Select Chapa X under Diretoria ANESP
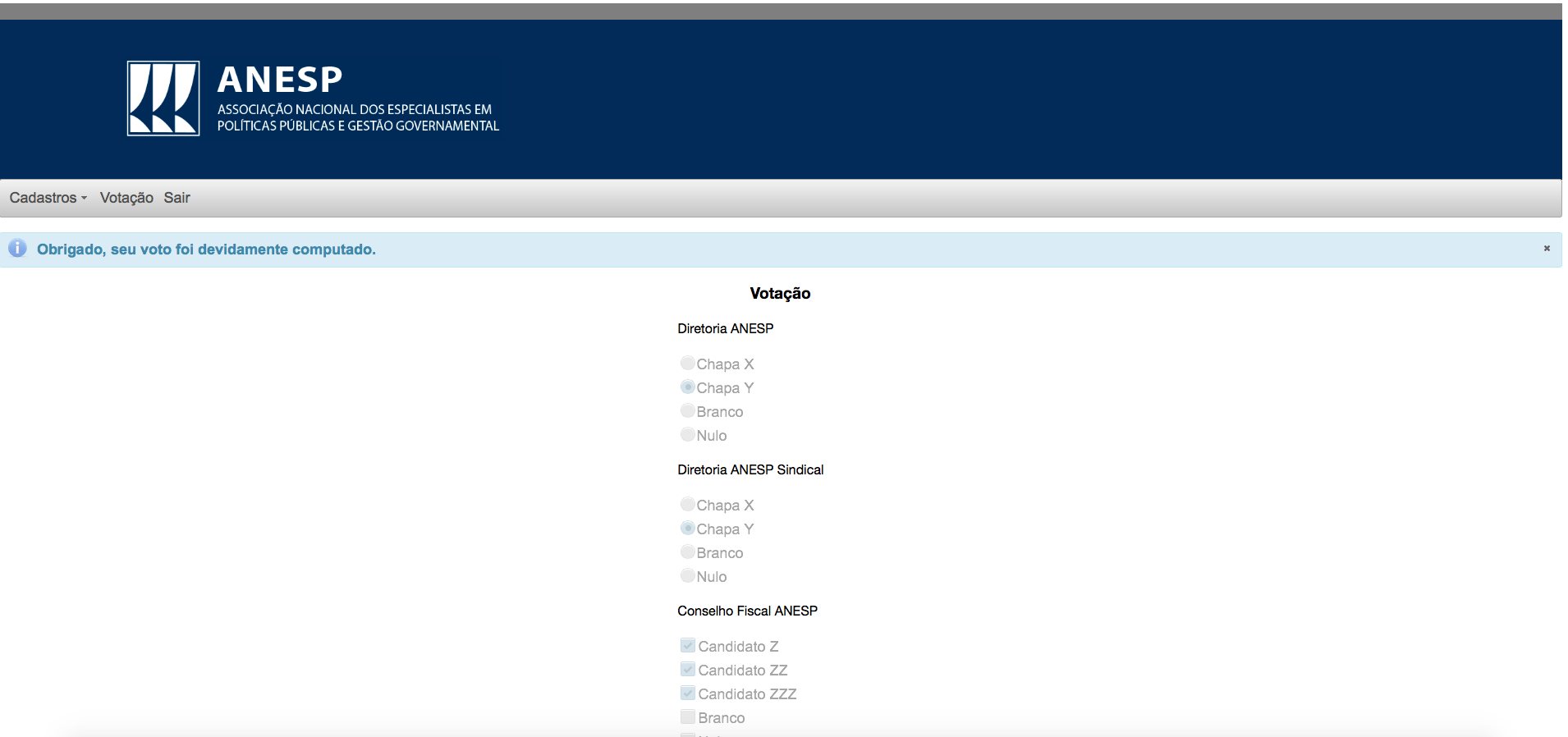Viewport: 1568px width, 737px height. coord(688,363)
